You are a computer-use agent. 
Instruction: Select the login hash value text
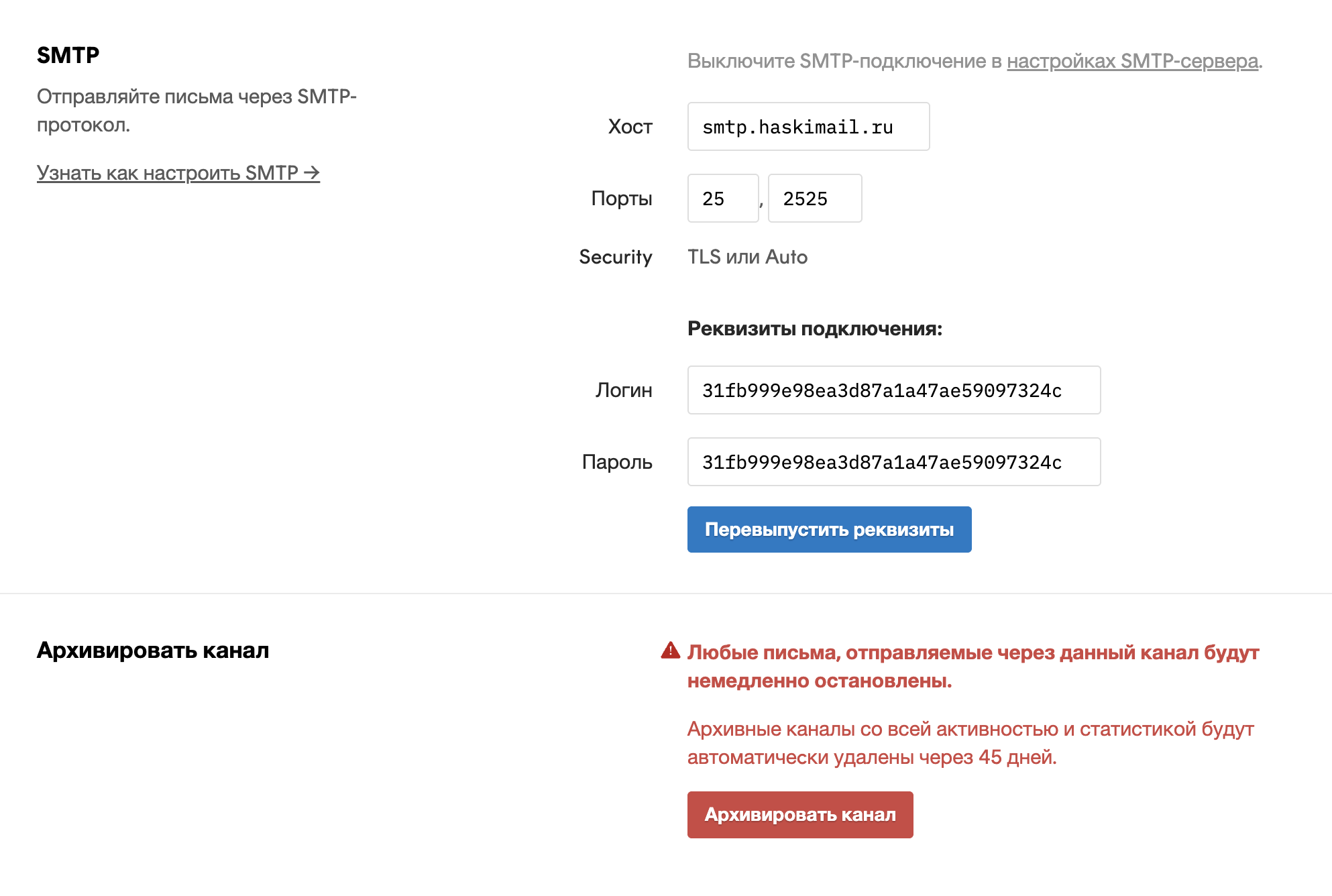881,390
